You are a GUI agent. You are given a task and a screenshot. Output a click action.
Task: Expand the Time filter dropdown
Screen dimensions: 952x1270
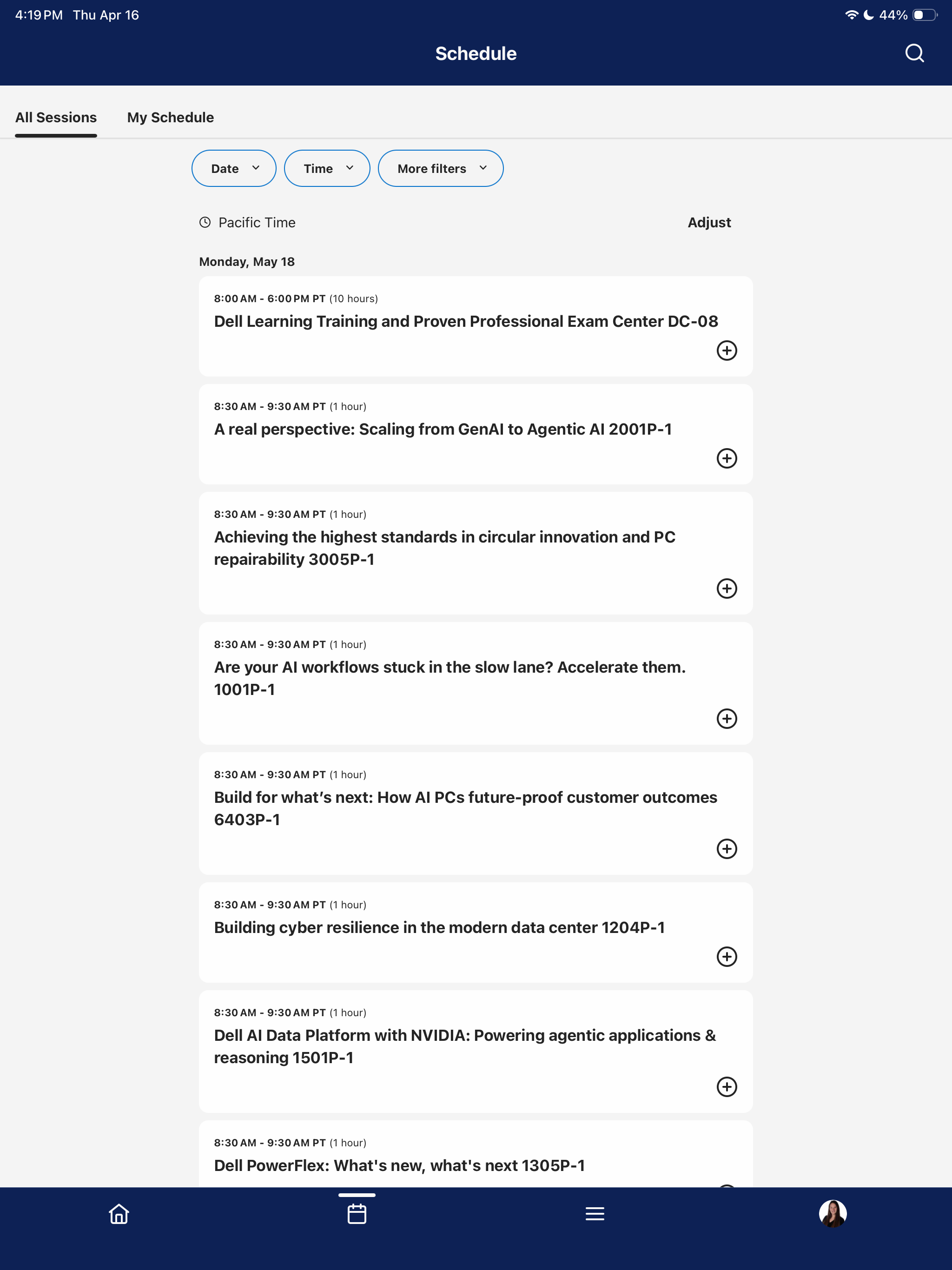click(x=327, y=168)
